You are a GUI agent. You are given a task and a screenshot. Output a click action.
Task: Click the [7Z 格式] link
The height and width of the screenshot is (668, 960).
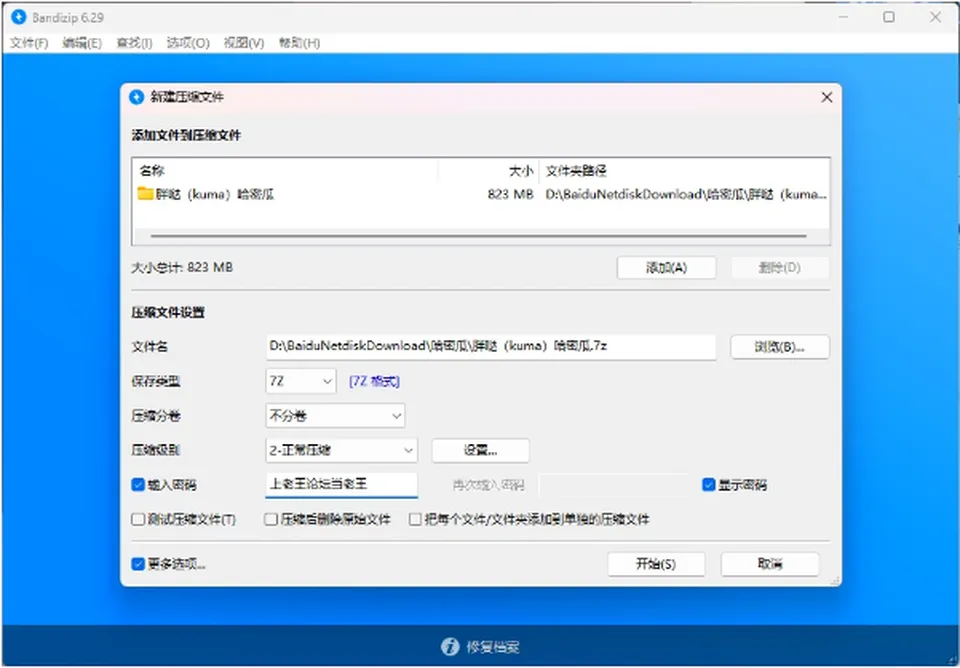pos(374,381)
